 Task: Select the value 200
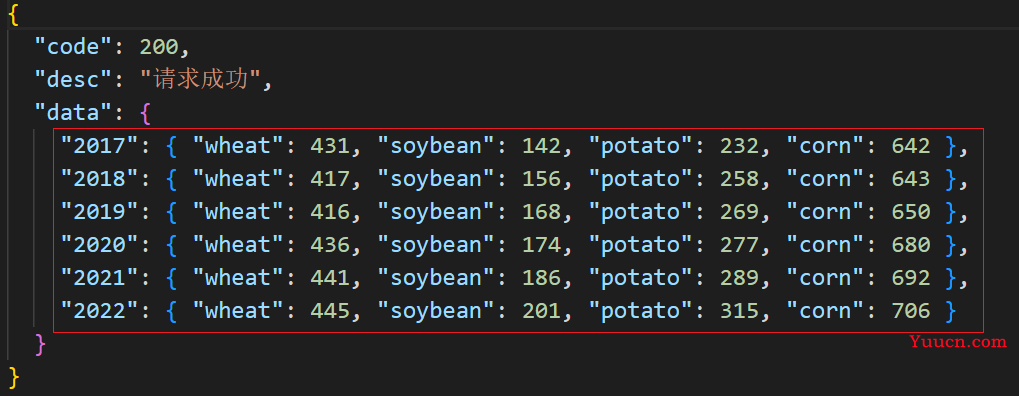click(x=159, y=47)
